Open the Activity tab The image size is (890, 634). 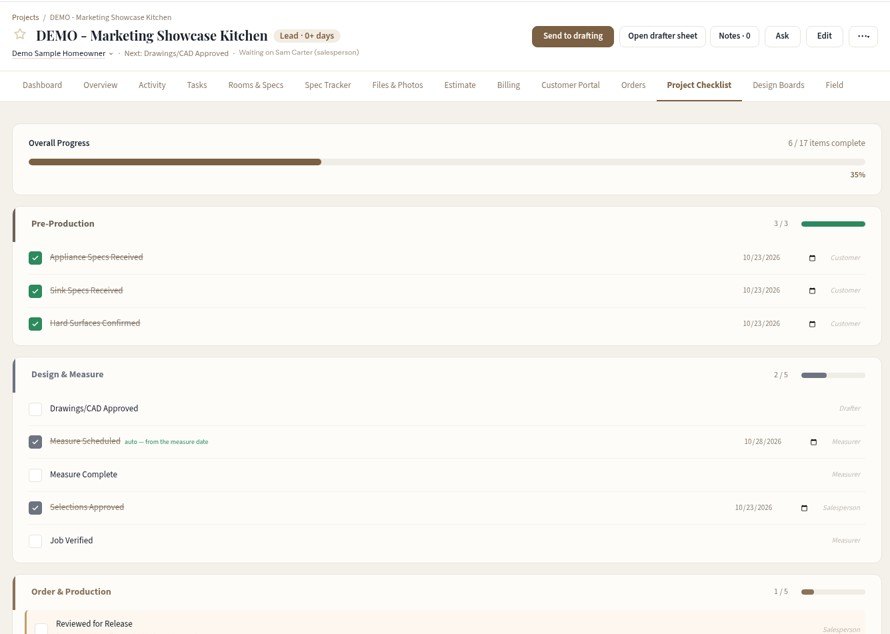pos(152,85)
